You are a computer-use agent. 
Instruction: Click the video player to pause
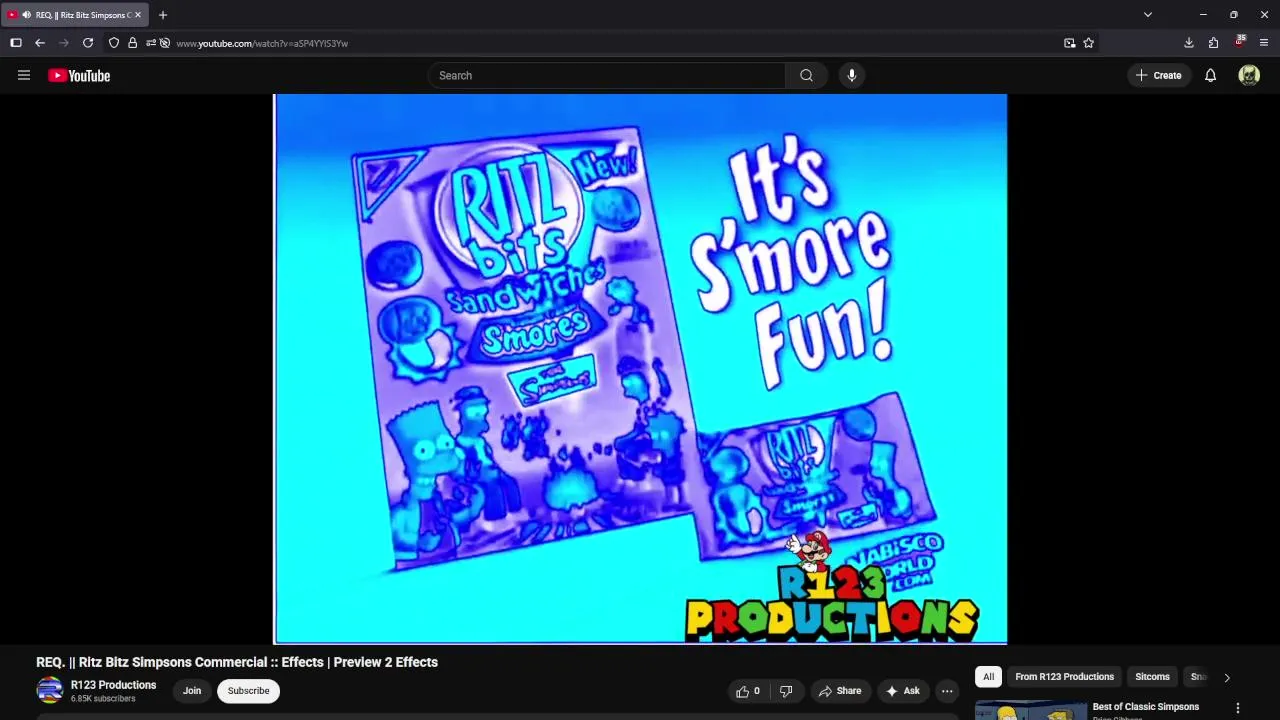pyautogui.click(x=640, y=369)
